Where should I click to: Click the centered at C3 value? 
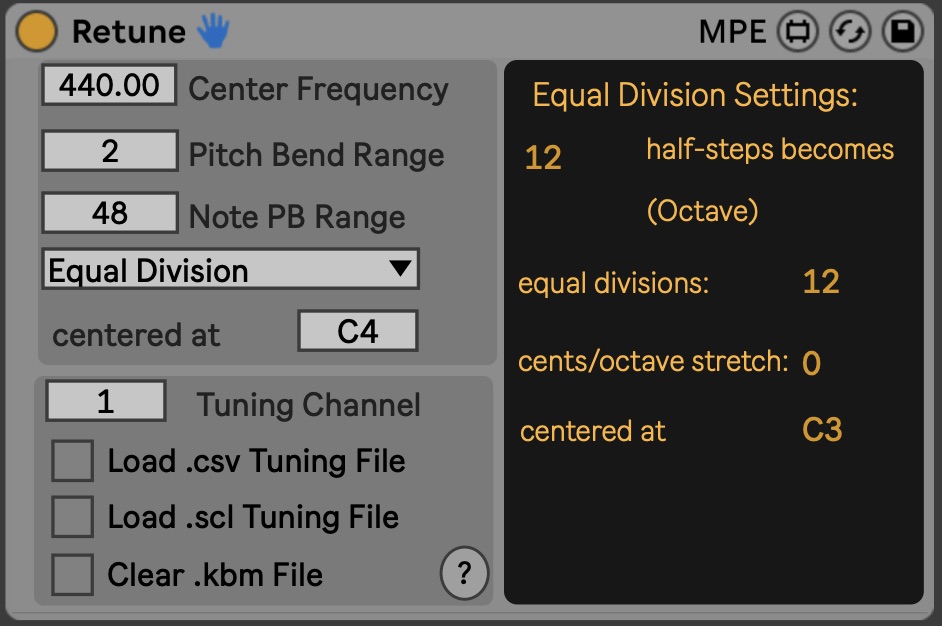pyautogui.click(x=822, y=430)
